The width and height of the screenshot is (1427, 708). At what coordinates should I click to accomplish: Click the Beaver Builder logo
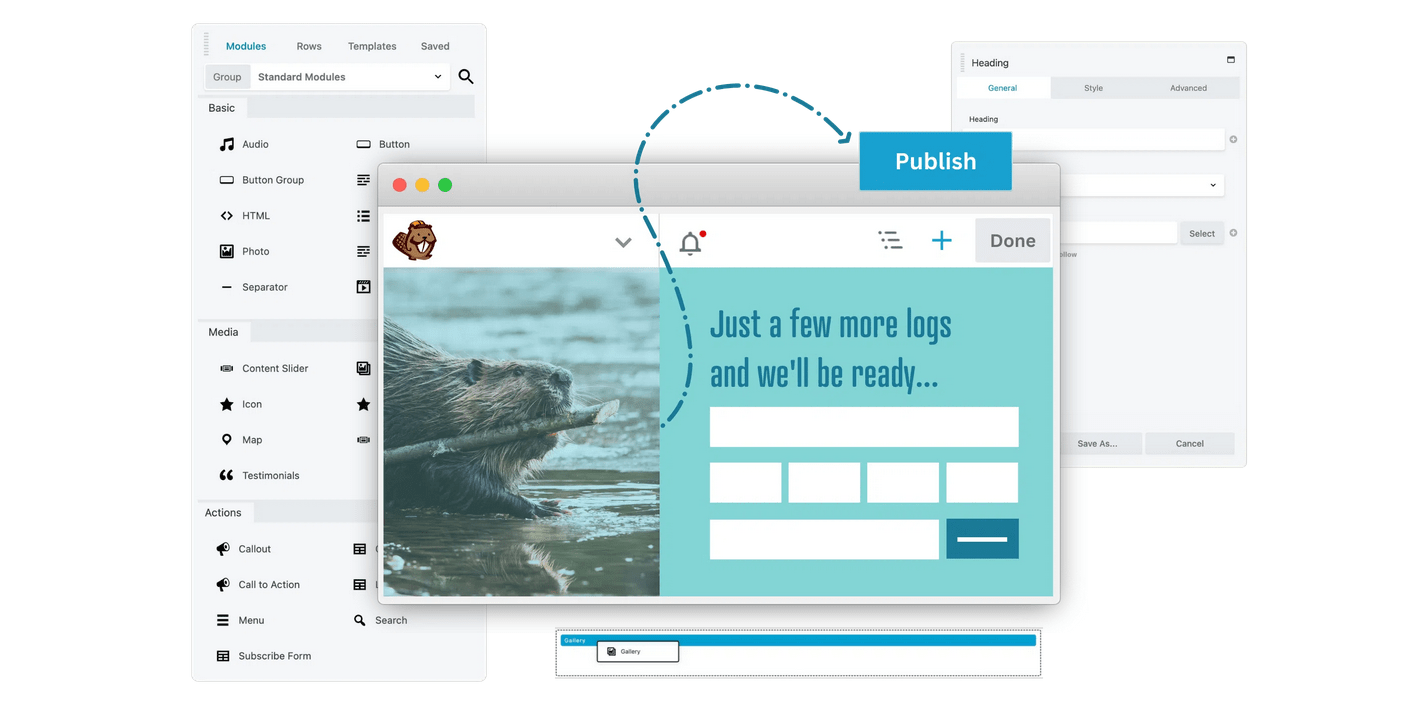coord(415,241)
